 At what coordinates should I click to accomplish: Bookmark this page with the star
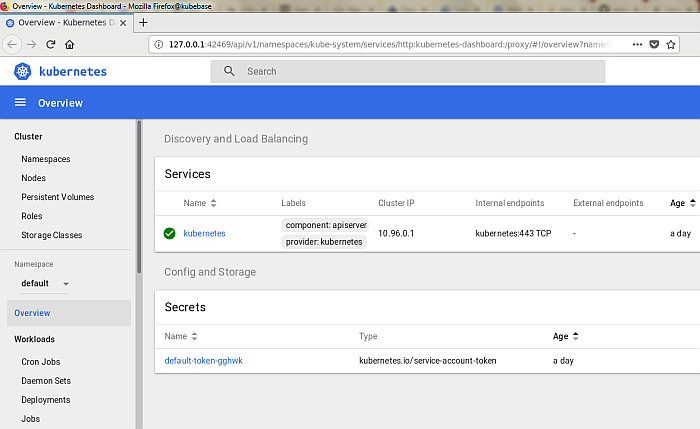671,44
